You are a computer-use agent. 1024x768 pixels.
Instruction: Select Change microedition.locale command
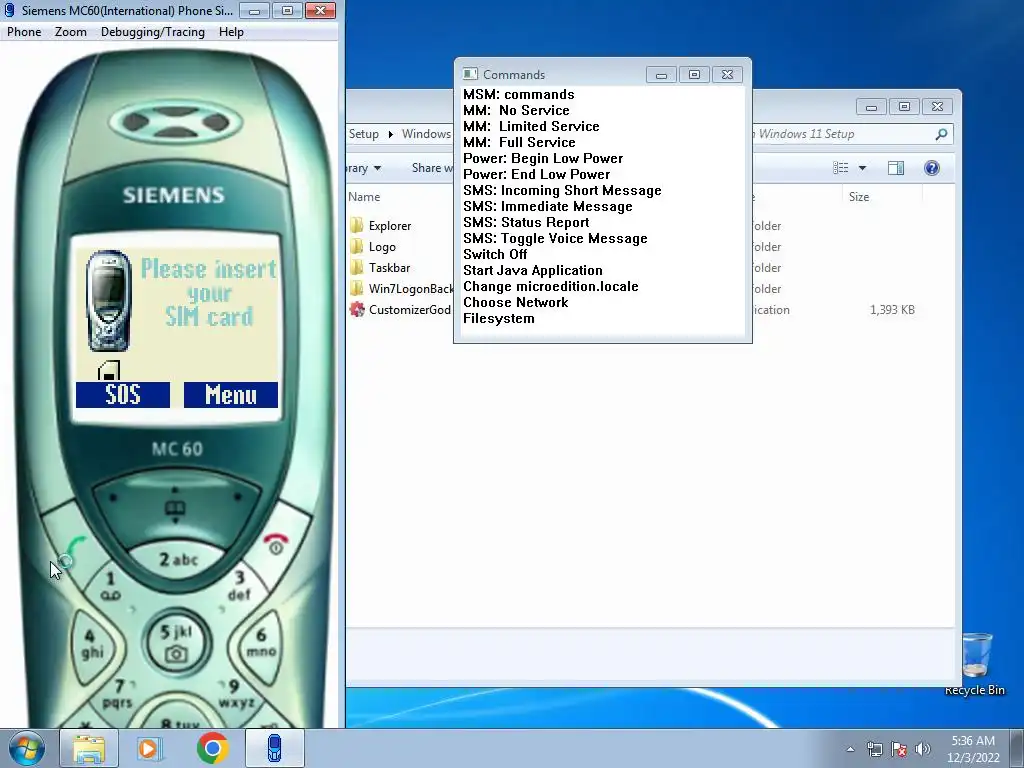click(551, 286)
